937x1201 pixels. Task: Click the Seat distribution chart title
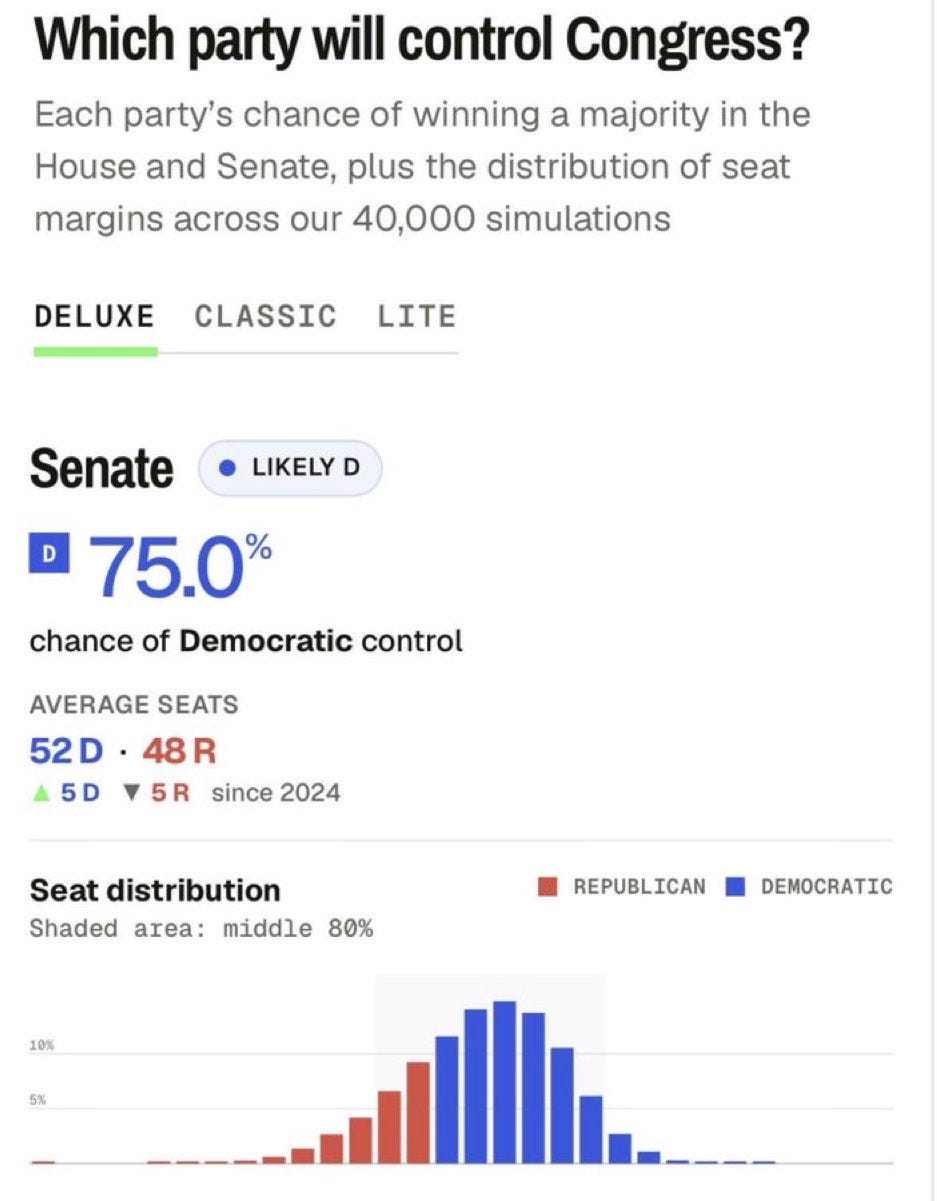point(156,889)
